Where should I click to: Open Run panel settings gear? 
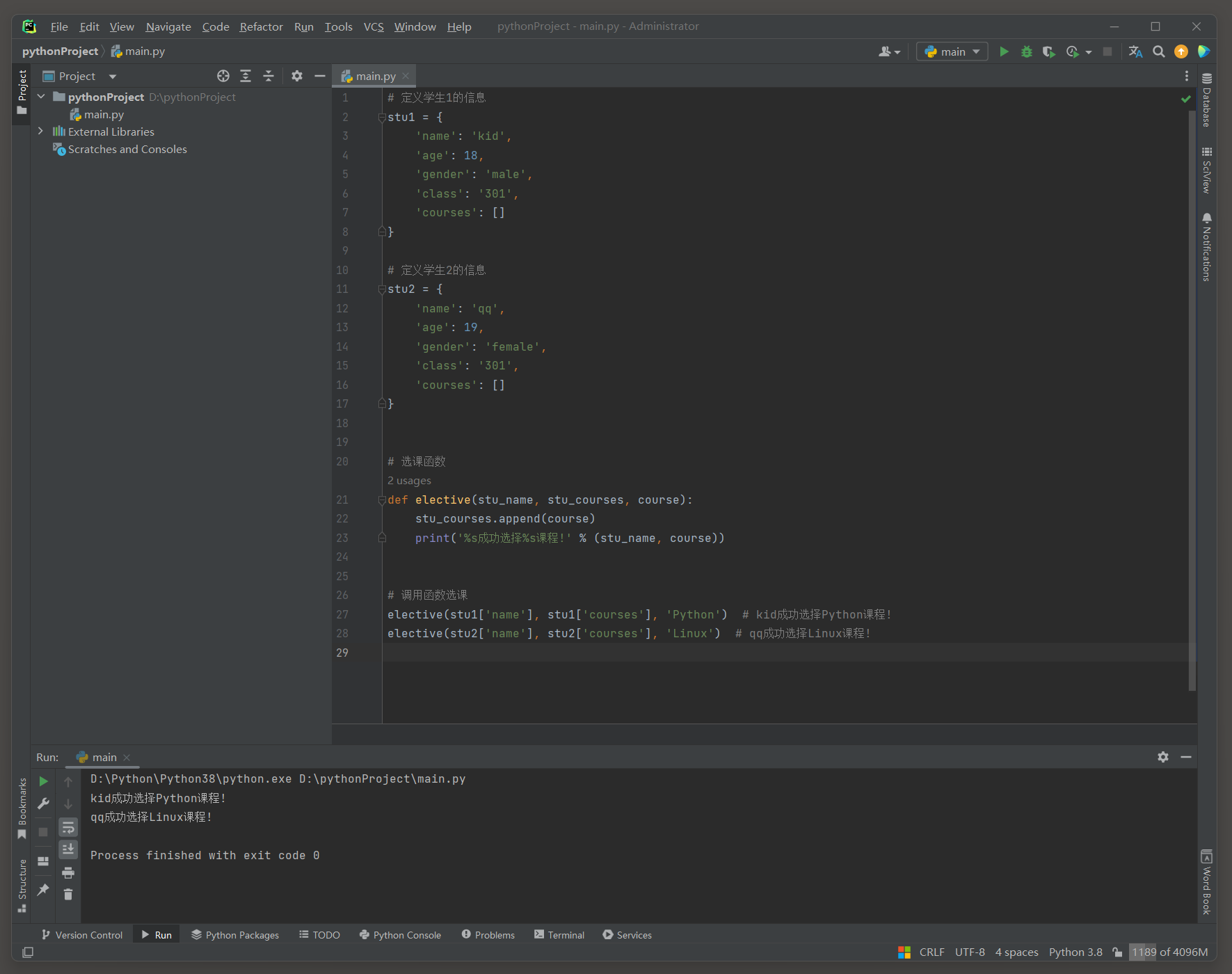point(1163,756)
